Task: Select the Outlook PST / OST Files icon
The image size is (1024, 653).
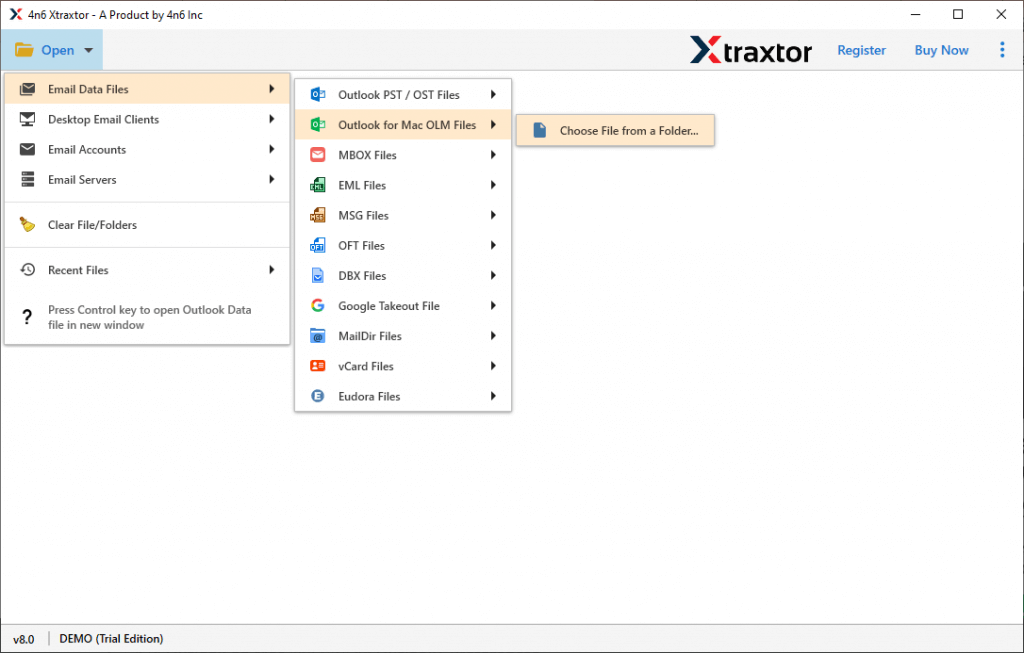Action: 320,94
